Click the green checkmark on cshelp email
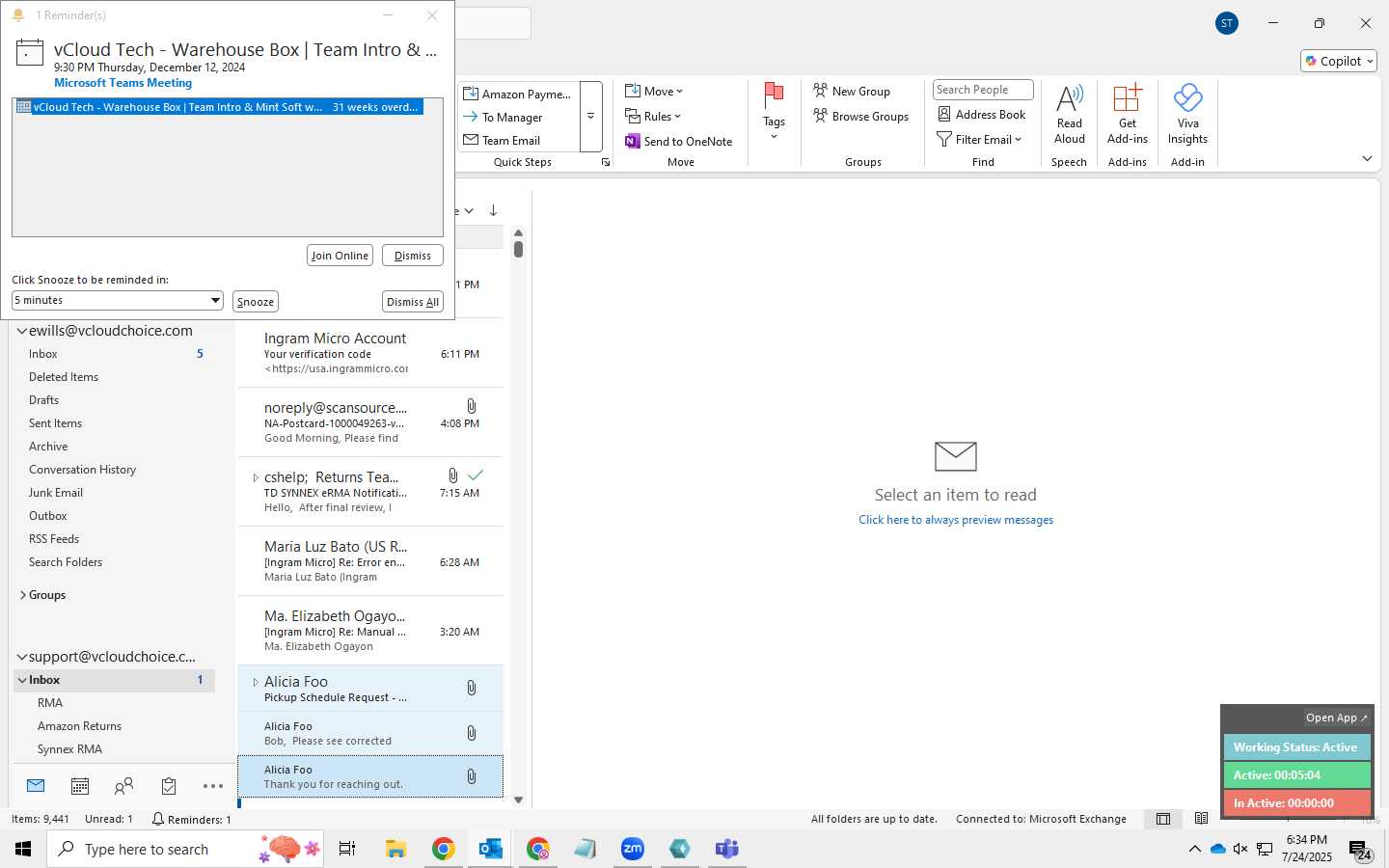This screenshot has height=868, width=1389. (475, 475)
